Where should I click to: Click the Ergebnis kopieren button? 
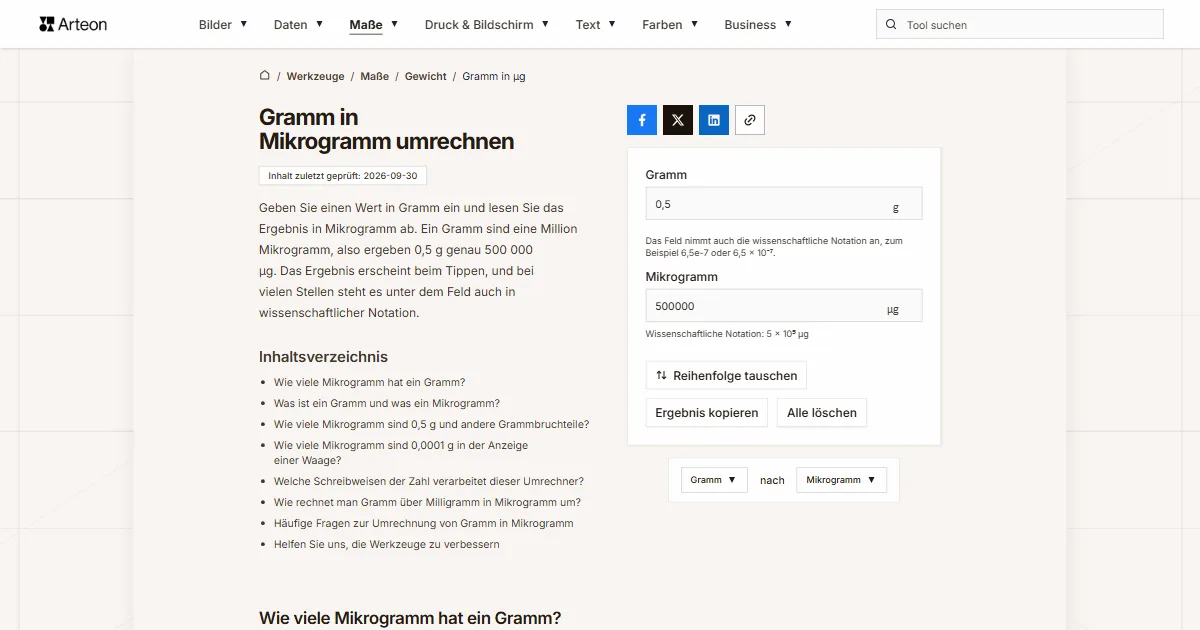click(x=707, y=413)
